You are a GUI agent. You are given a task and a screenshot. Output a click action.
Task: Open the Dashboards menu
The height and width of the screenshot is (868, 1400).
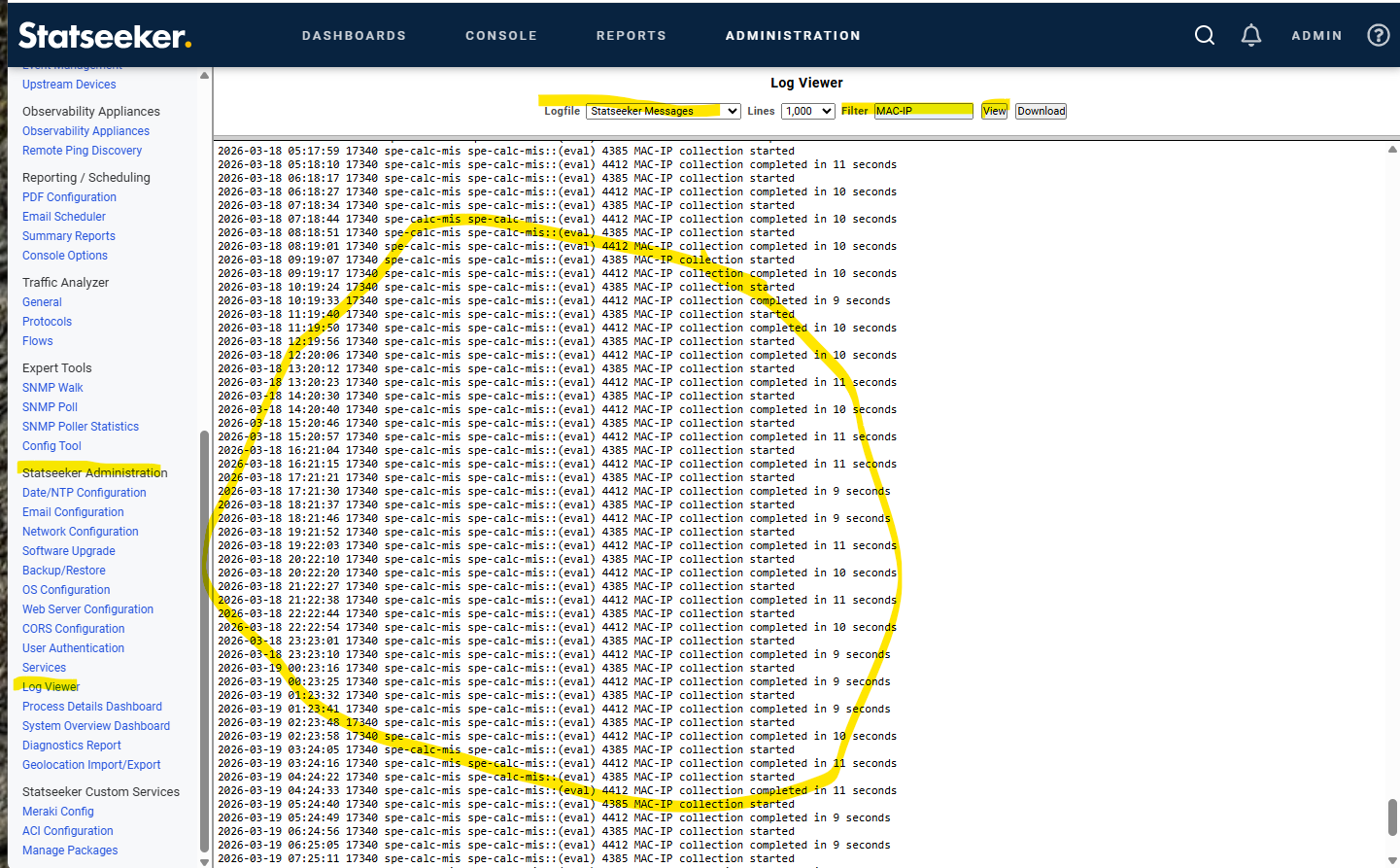[354, 36]
